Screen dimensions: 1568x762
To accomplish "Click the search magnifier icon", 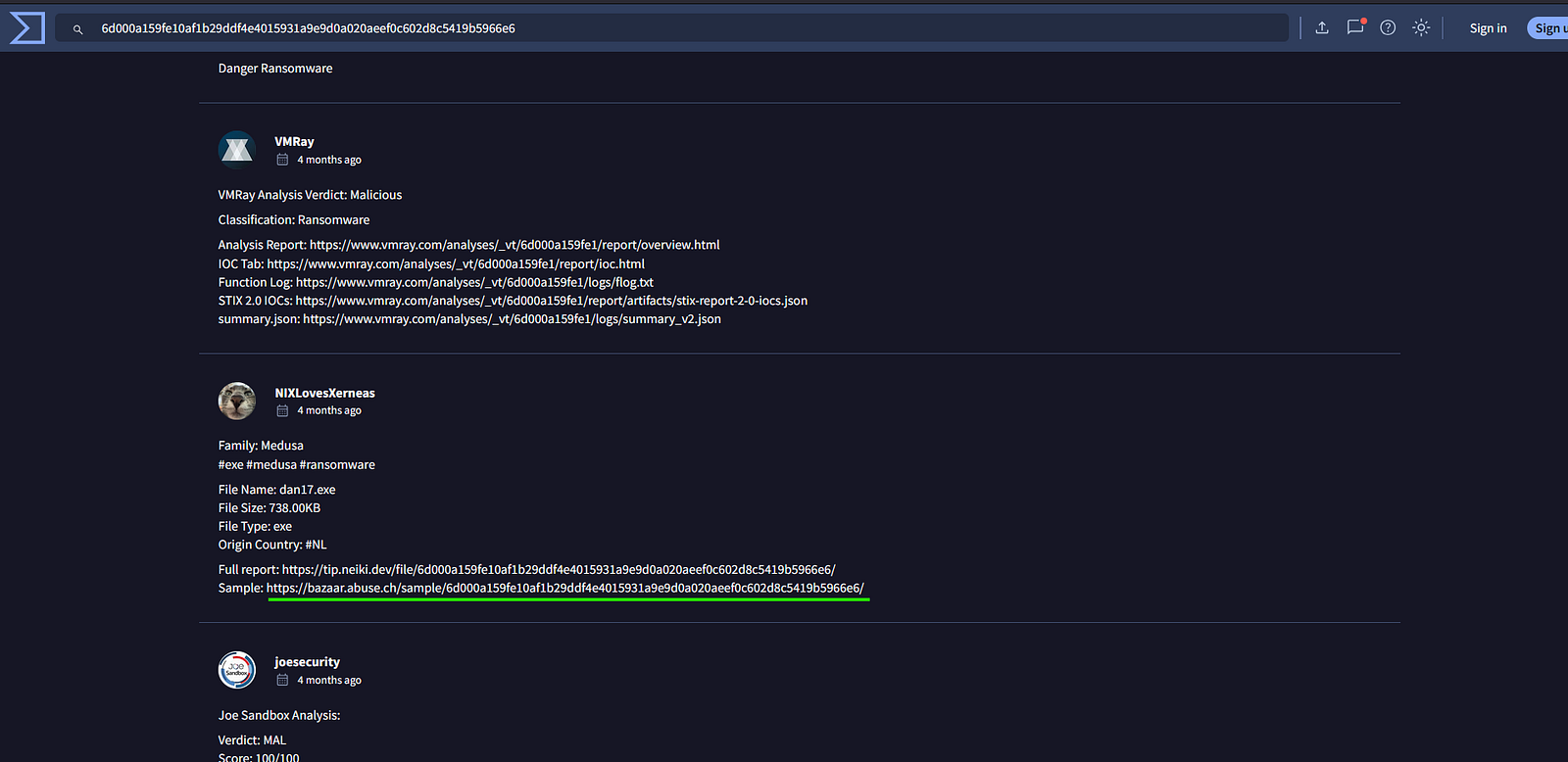I will point(77,29).
